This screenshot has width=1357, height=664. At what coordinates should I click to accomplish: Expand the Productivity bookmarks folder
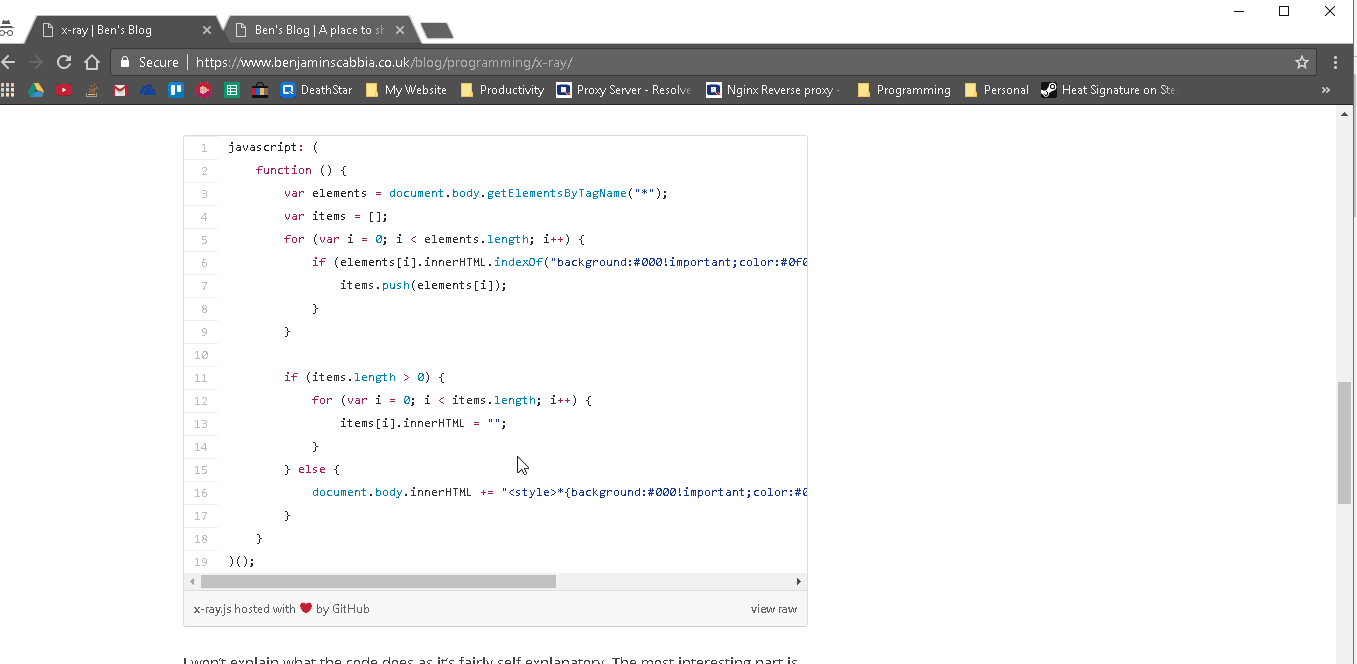(x=502, y=90)
